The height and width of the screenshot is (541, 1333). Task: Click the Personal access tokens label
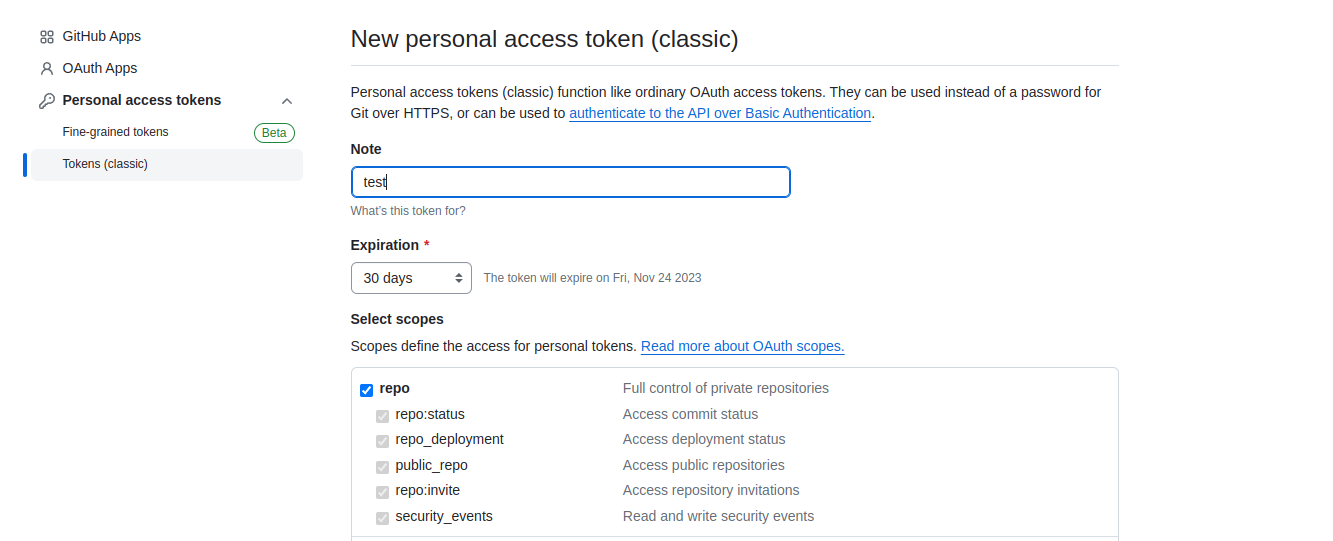(142, 100)
